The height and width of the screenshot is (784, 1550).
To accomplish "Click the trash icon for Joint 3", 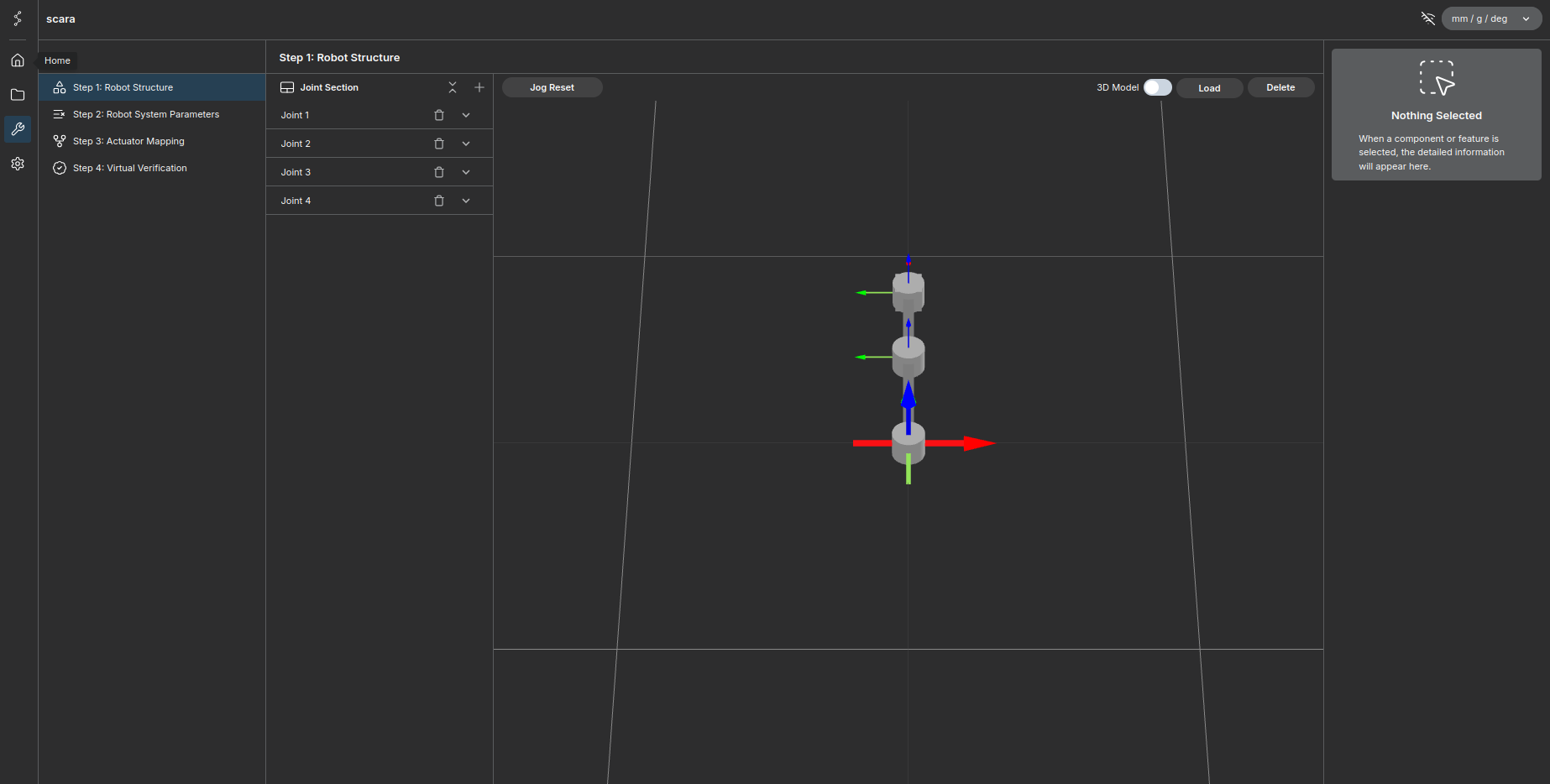I will [x=438, y=172].
